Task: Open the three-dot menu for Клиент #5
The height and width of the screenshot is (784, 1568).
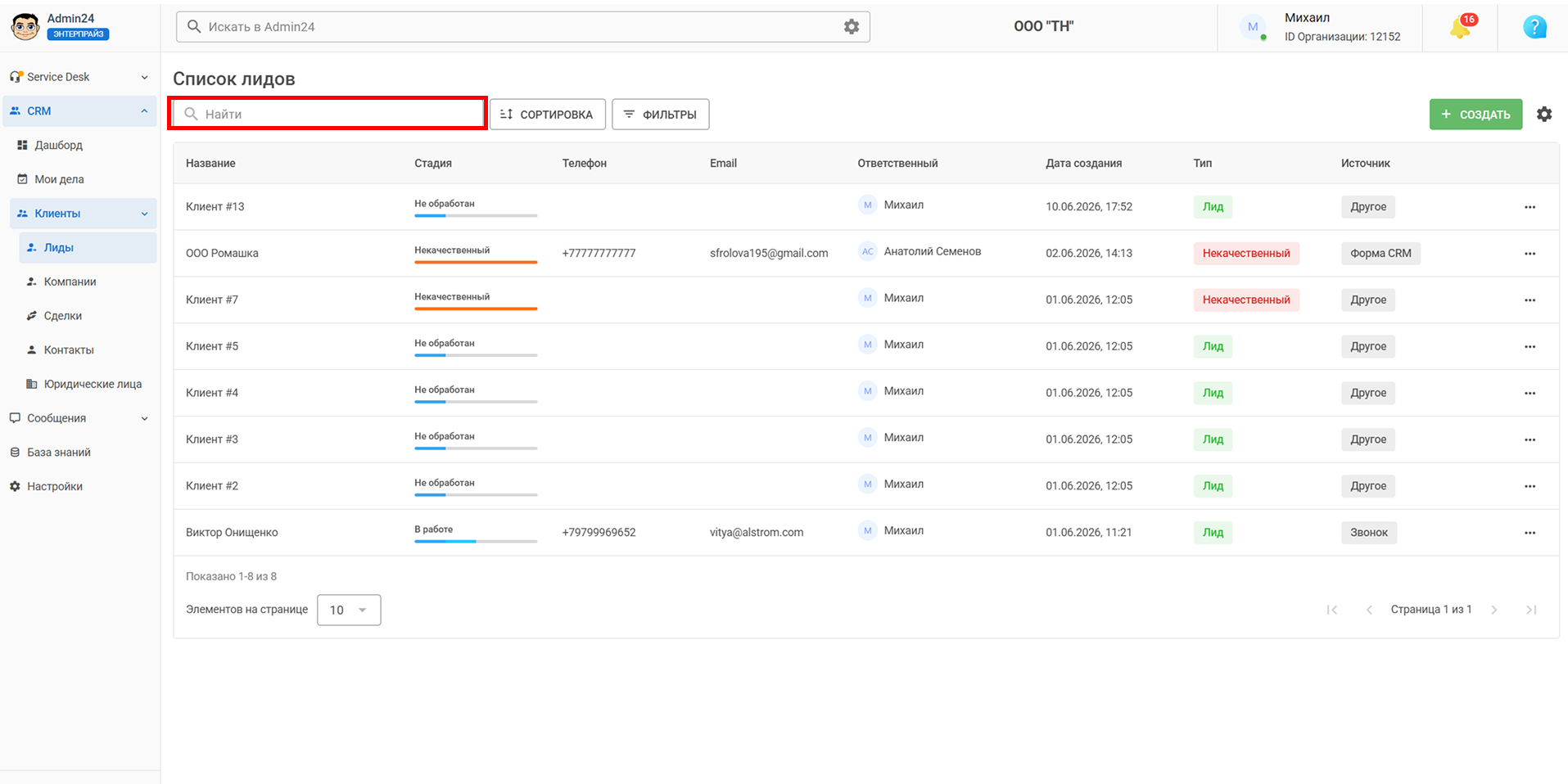Action: [x=1530, y=347]
